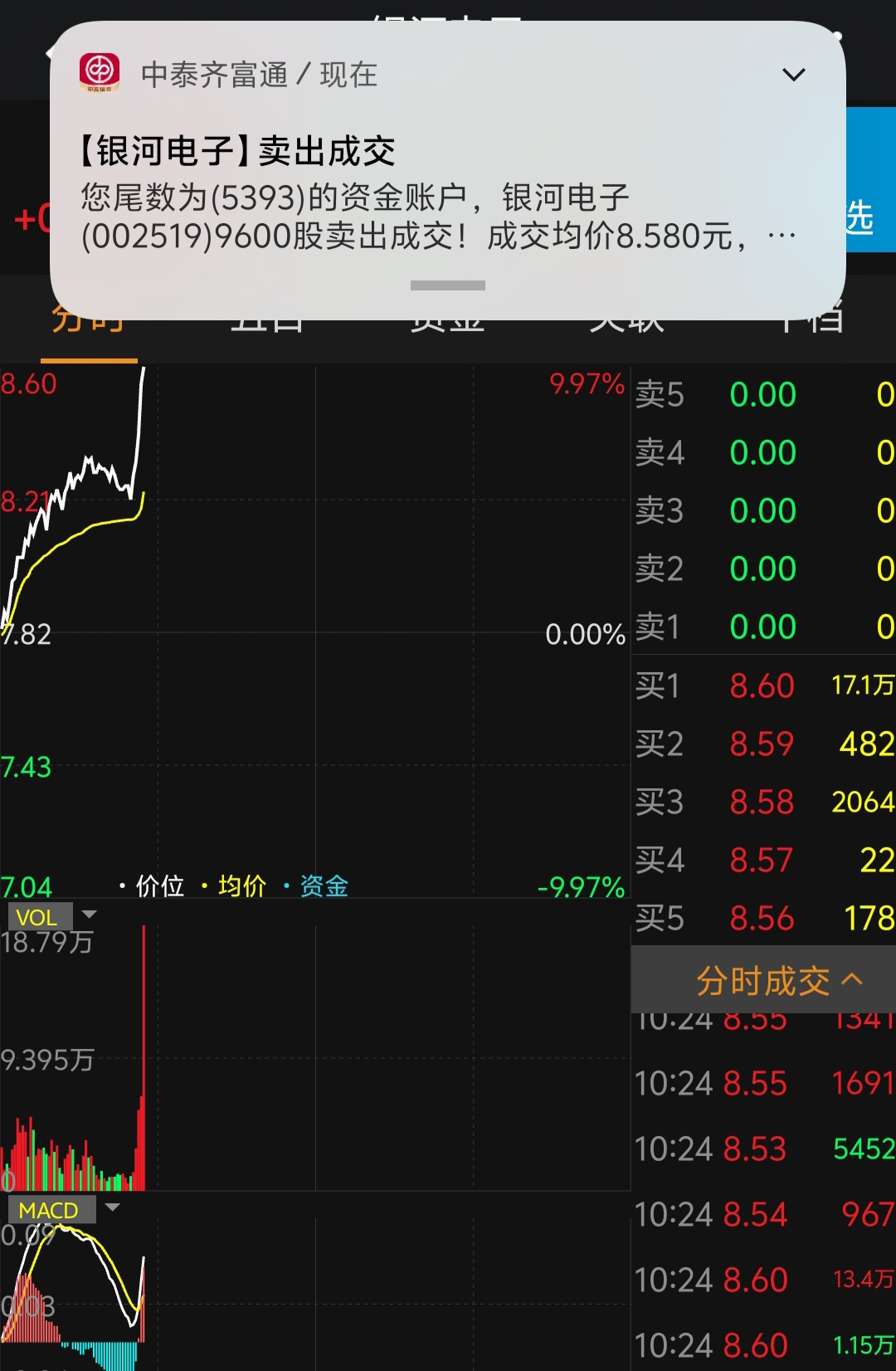Collapse the 分时成交 panel
The width and height of the screenshot is (896, 1371).
click(763, 980)
